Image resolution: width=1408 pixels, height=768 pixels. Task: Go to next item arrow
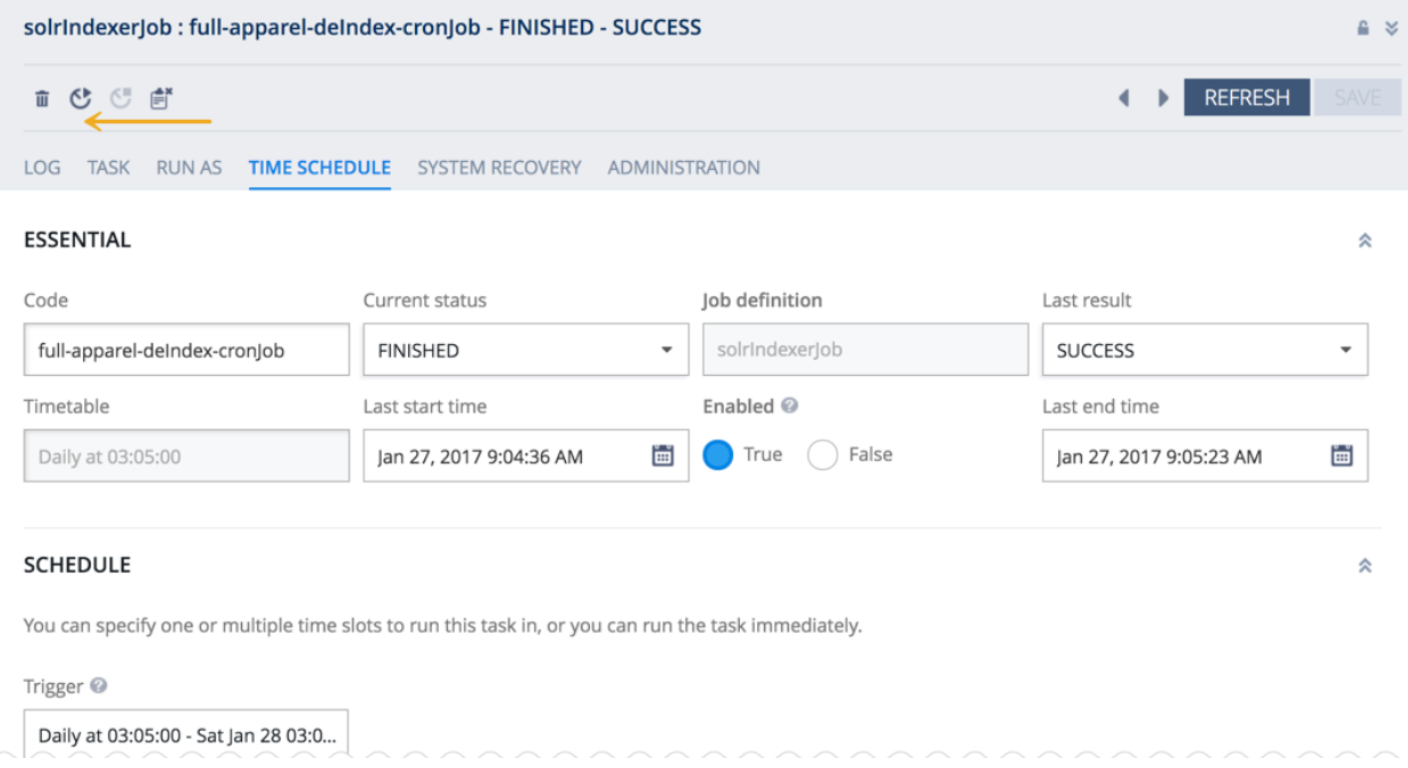(1163, 98)
